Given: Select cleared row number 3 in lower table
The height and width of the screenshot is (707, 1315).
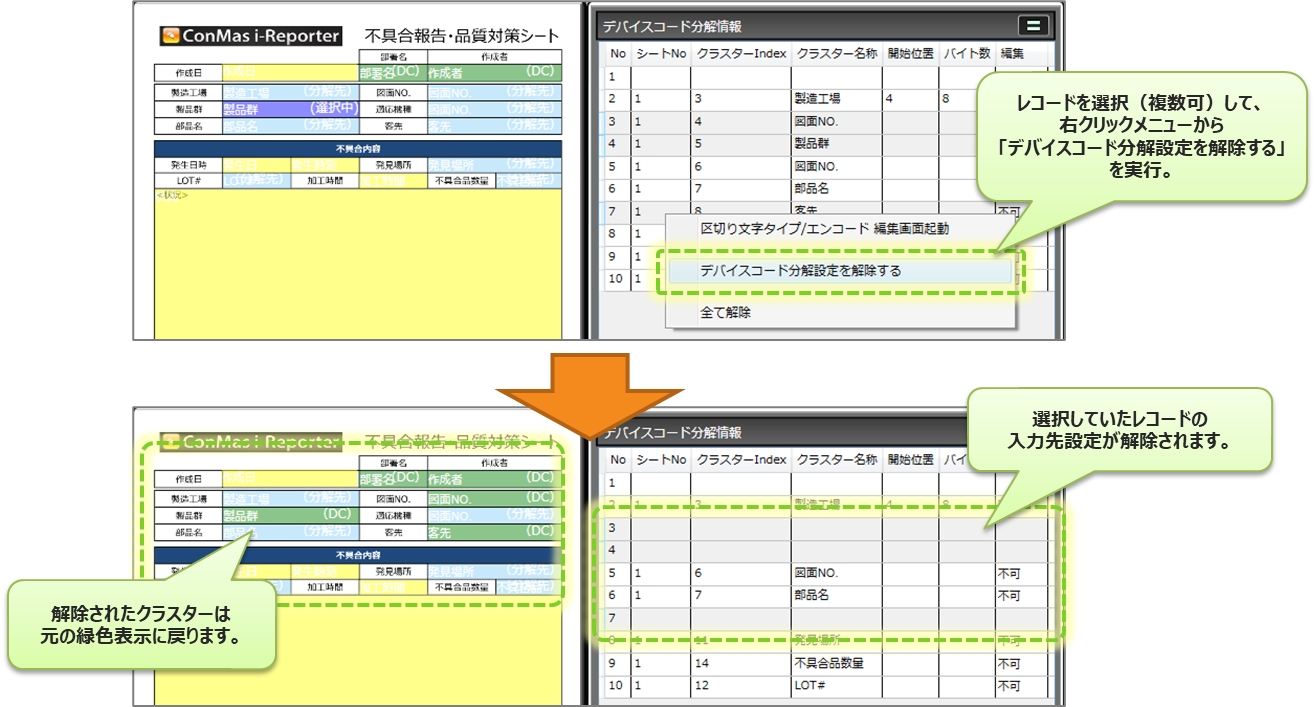Looking at the screenshot, I should coord(826,527).
